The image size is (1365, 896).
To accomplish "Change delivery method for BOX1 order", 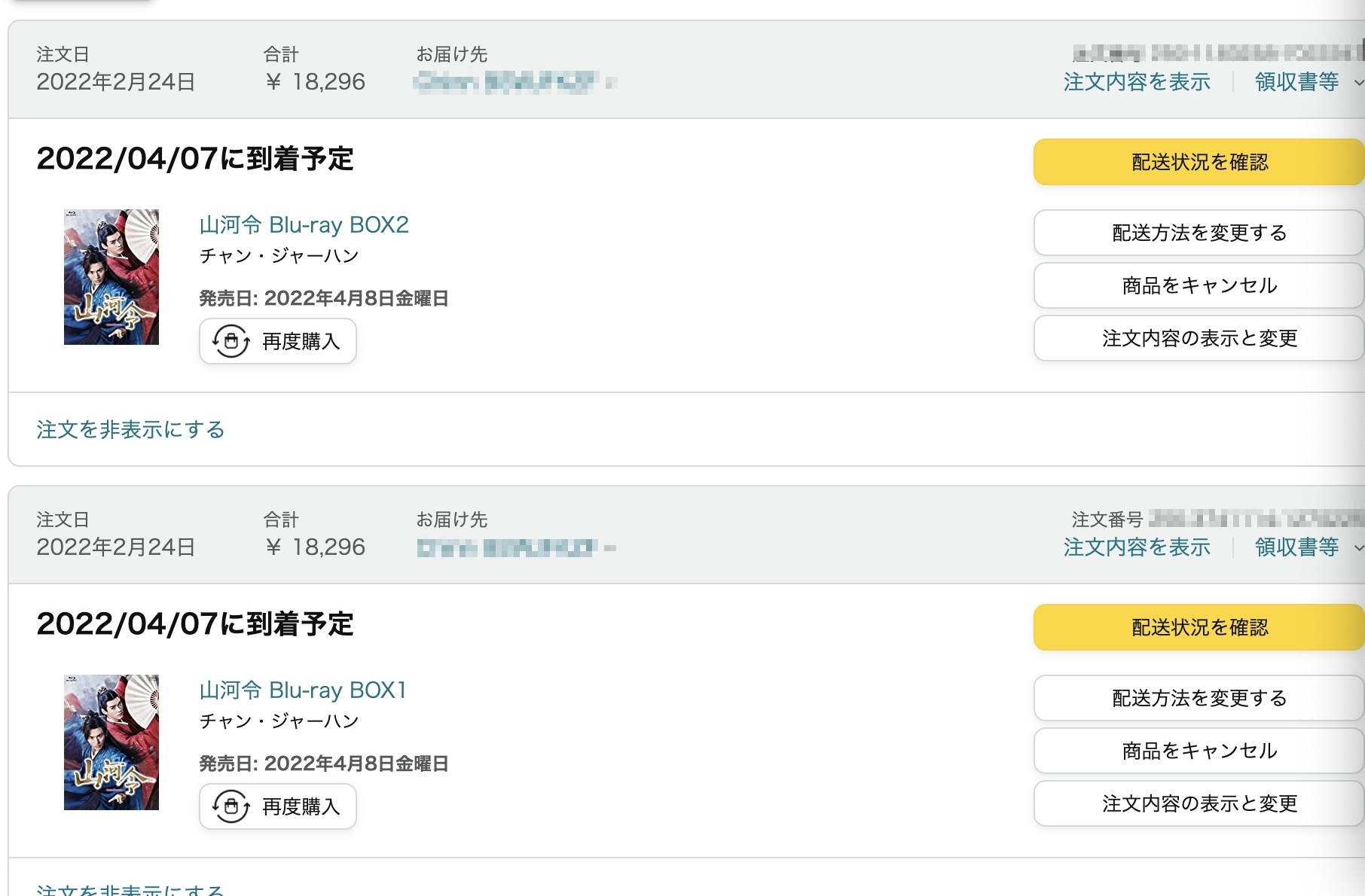I will click(x=1199, y=698).
